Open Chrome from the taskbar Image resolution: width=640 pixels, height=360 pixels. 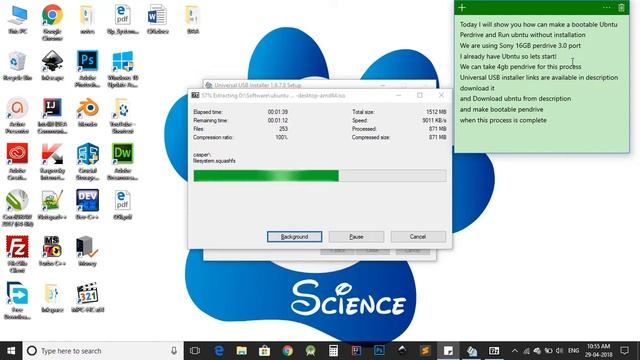[287, 351]
